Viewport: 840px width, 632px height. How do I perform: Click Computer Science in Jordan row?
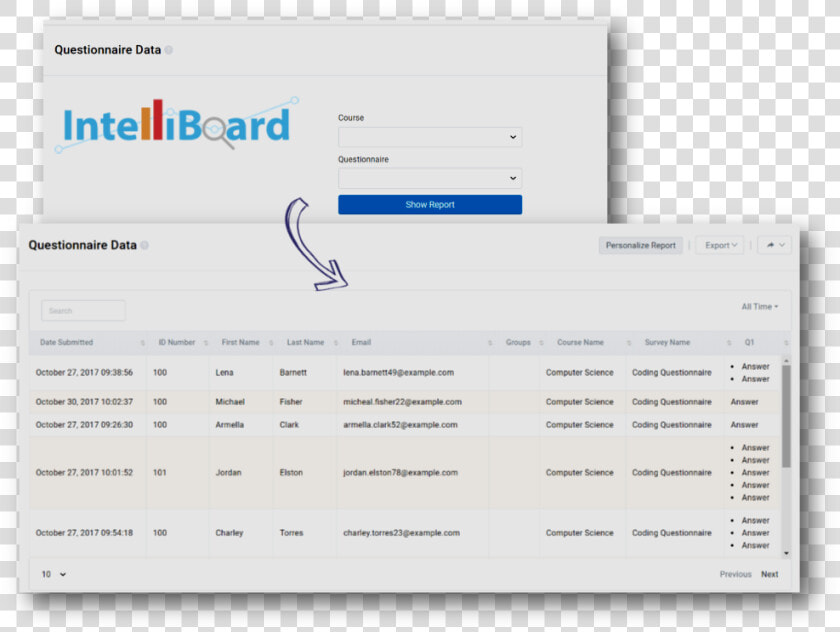coord(580,472)
